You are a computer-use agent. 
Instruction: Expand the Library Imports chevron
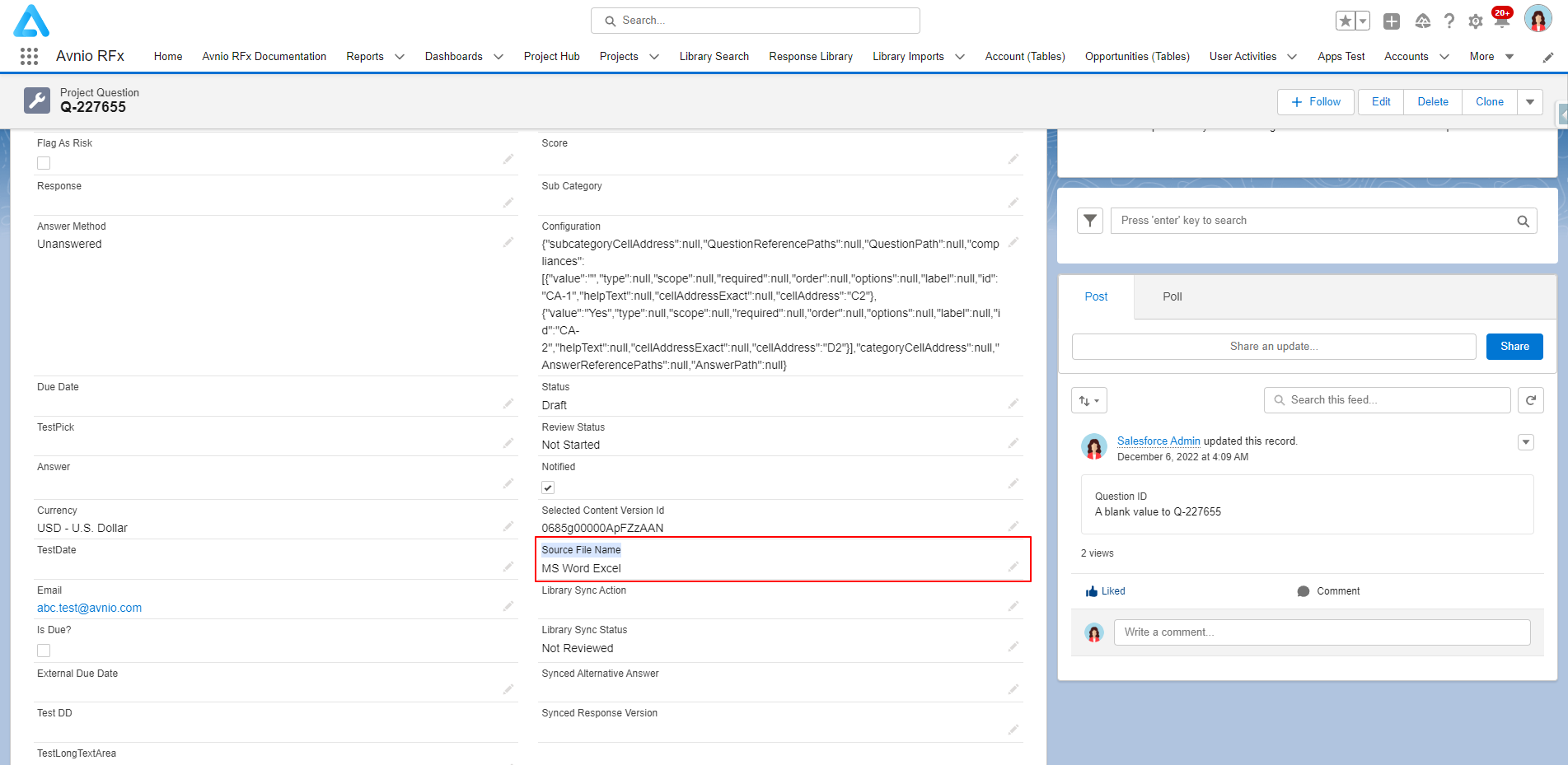coord(960,57)
